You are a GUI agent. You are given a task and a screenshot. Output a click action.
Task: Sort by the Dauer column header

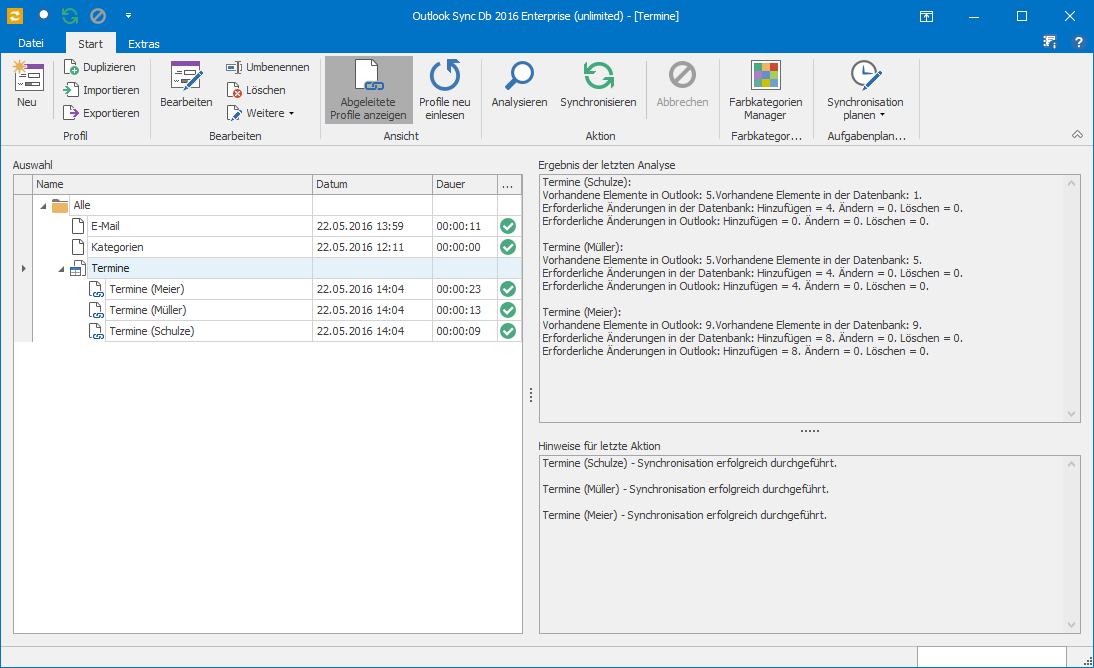click(x=465, y=184)
